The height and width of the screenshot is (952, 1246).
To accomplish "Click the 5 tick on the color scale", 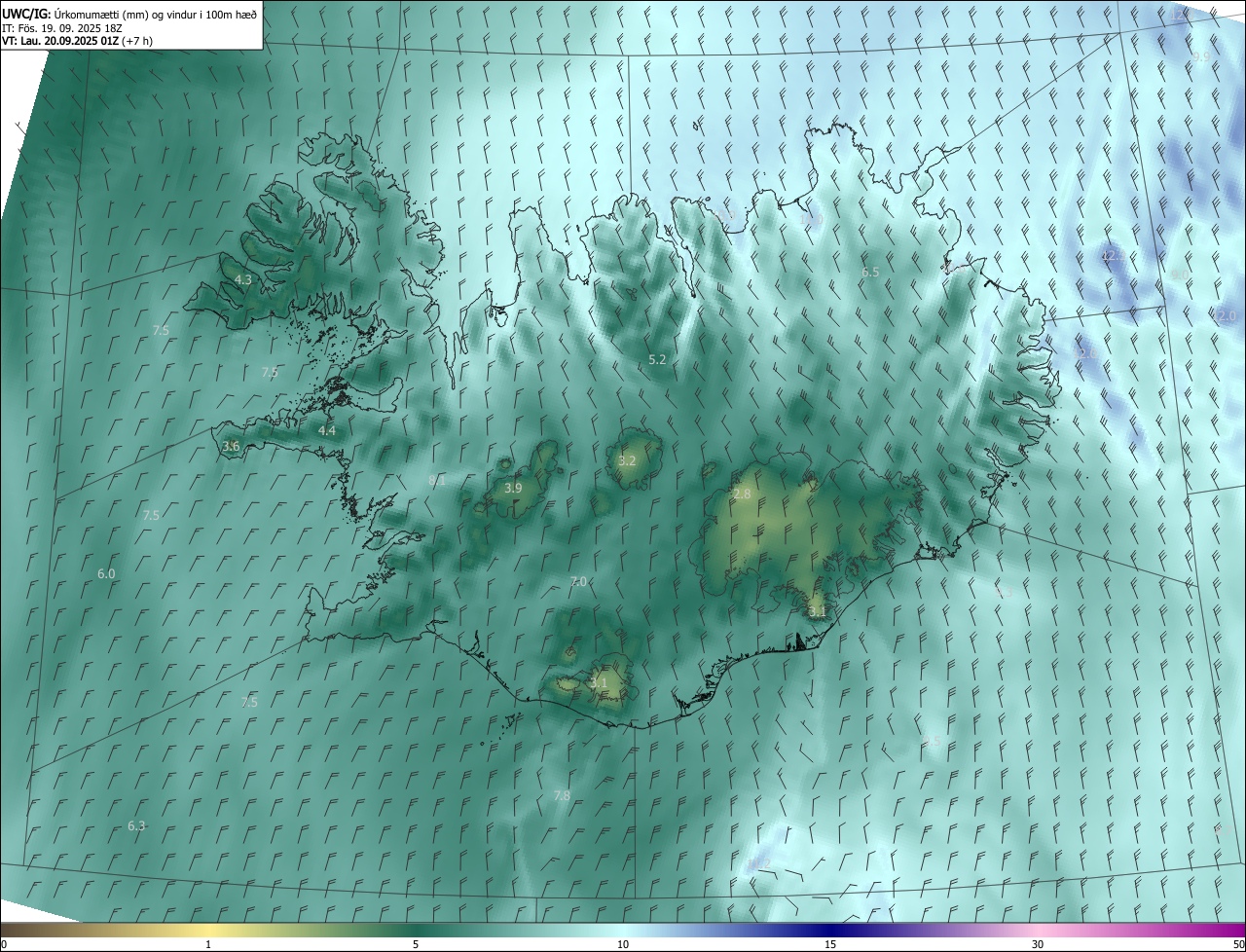I will [x=416, y=944].
